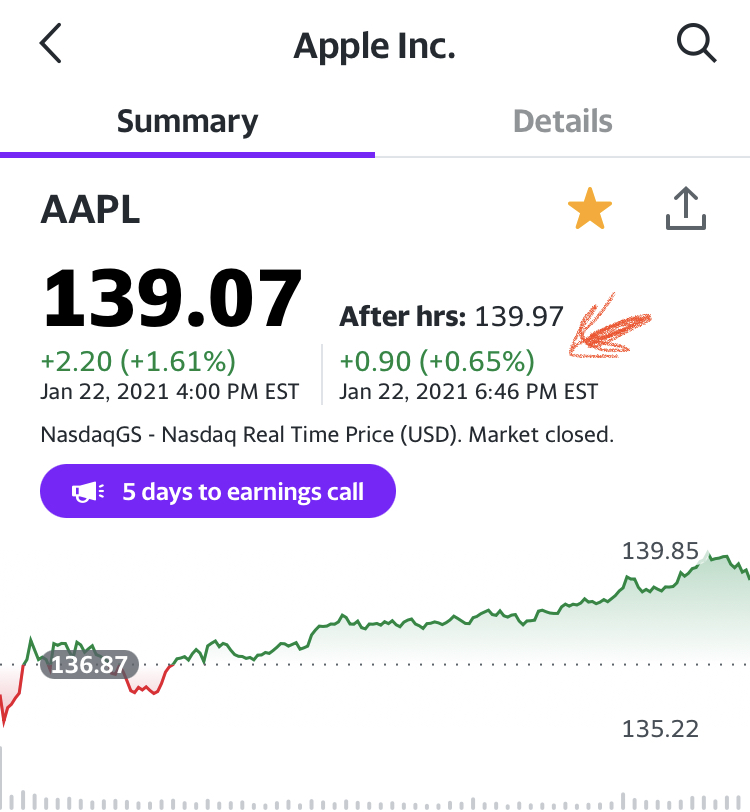Tap the 139.85 chart high label
Screen dimensions: 750x812
coord(659,551)
